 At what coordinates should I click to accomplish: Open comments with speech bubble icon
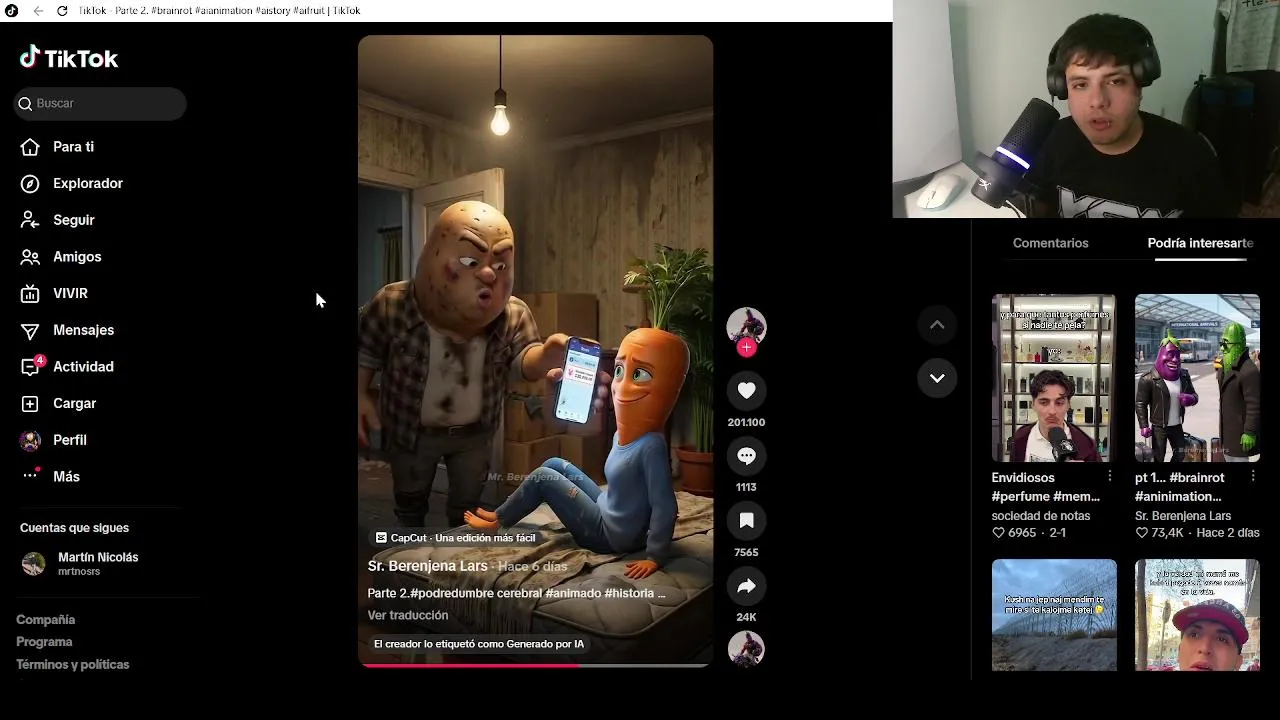(x=746, y=456)
